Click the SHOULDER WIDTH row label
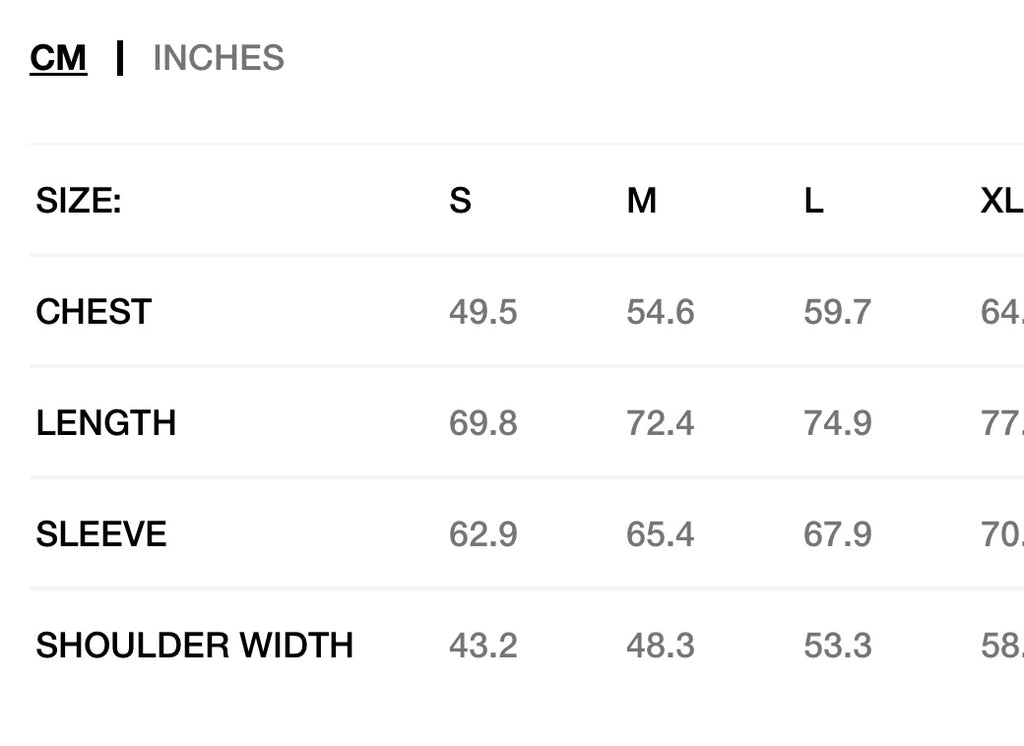This screenshot has height=746, width=1024. (x=195, y=645)
